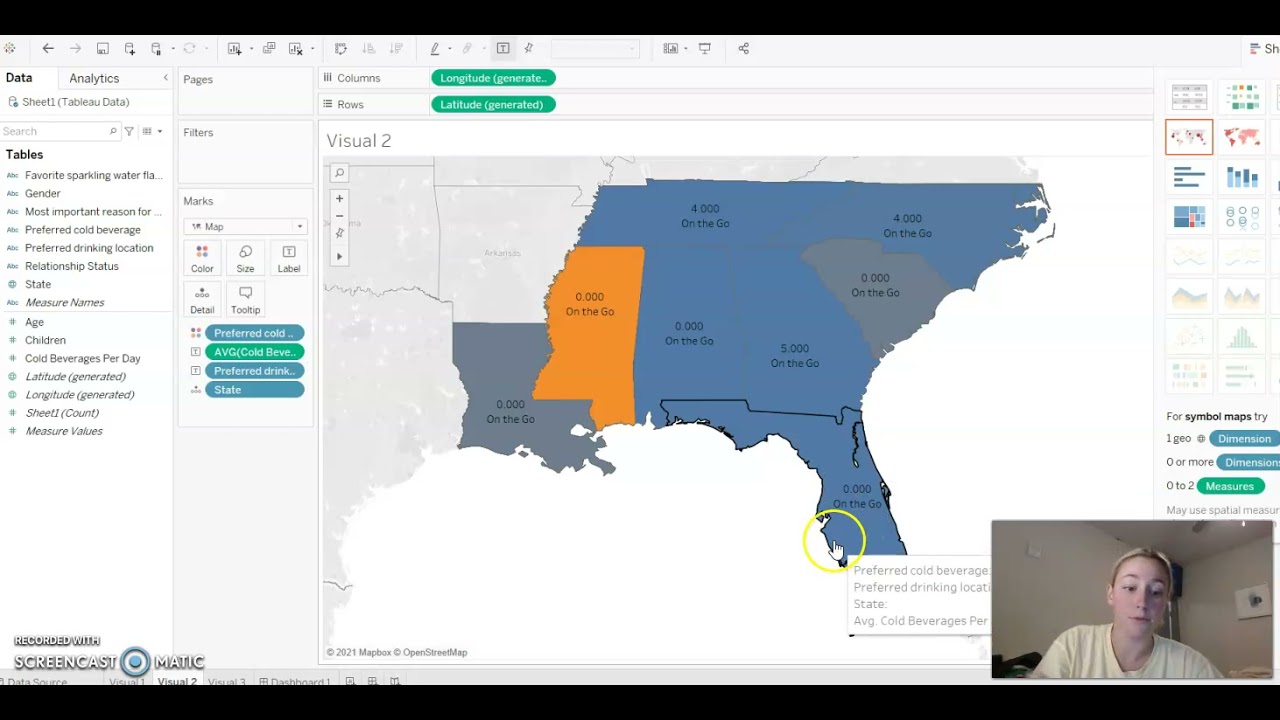
Task: Click the redo forward arrow
Action: click(75, 48)
